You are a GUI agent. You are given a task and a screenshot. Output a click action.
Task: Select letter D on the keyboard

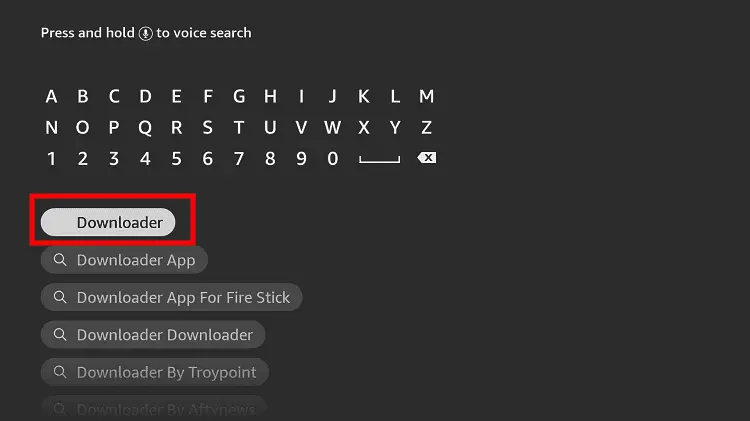click(x=145, y=97)
